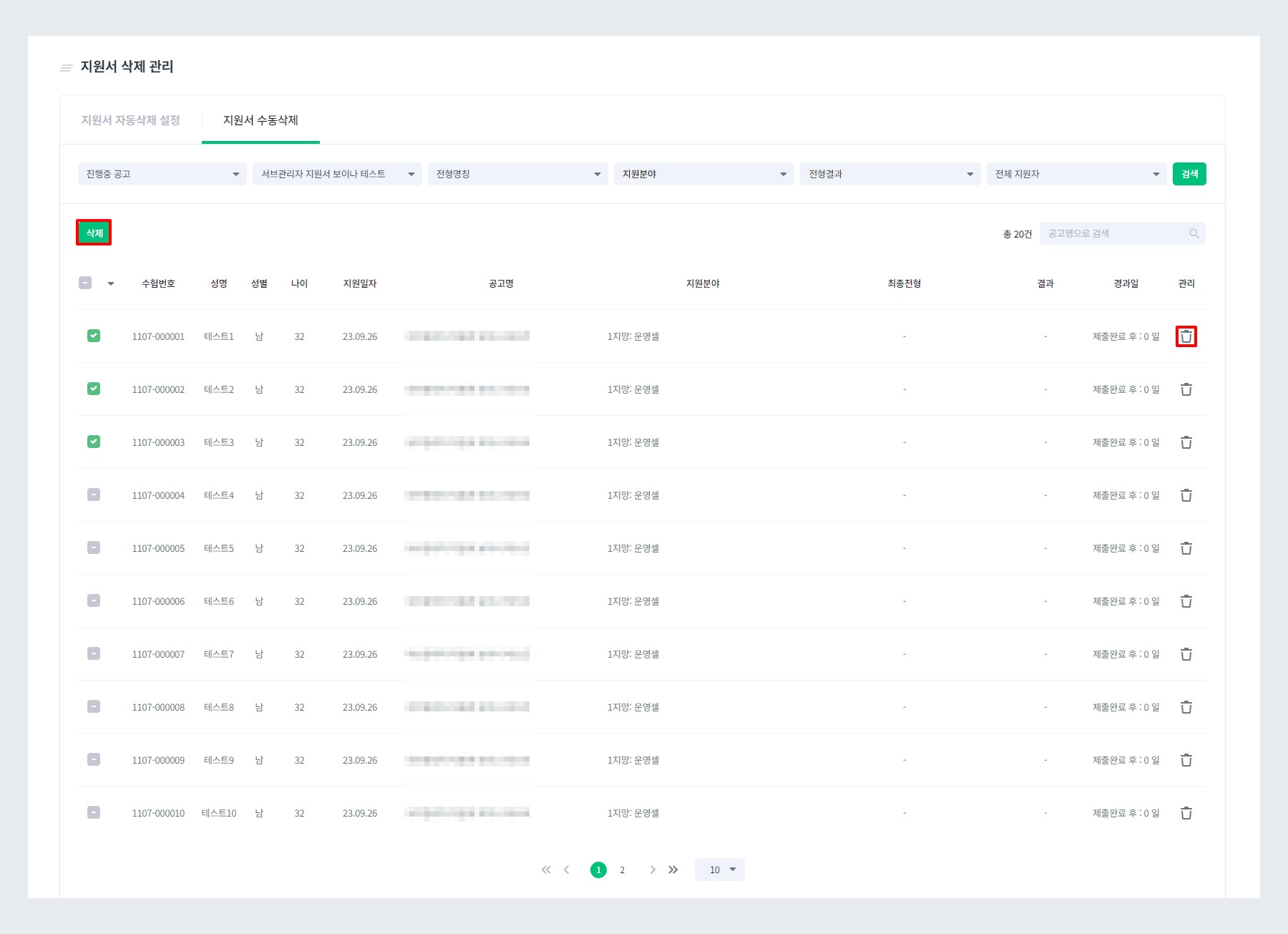The height and width of the screenshot is (934, 1288).
Task: Click the 수험번호 column header
Action: [158, 283]
